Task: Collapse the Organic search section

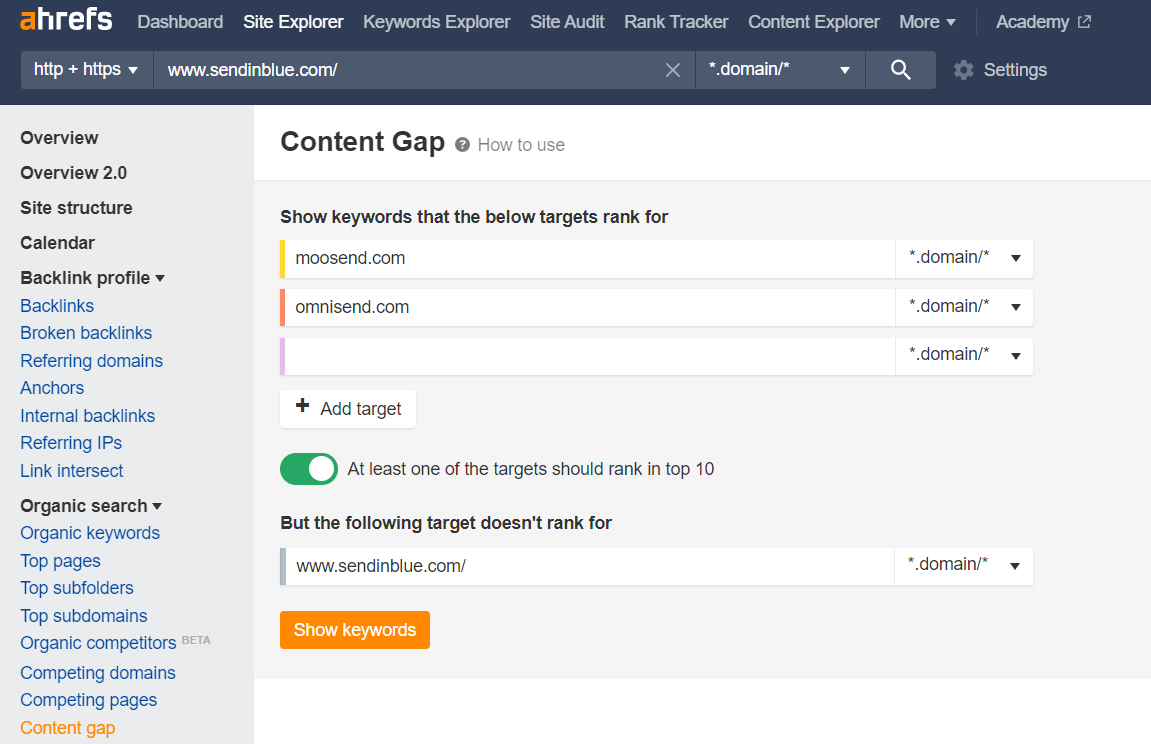Action: (x=91, y=506)
